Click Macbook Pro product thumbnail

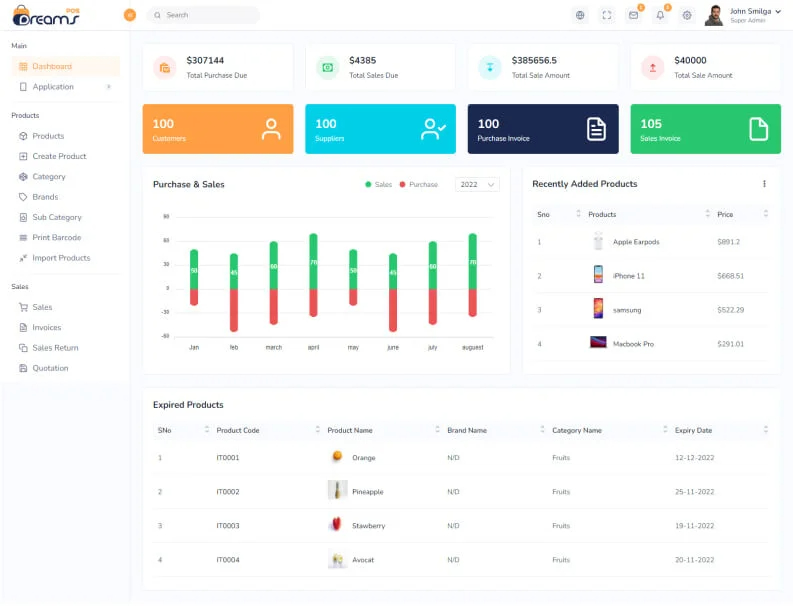pos(598,343)
